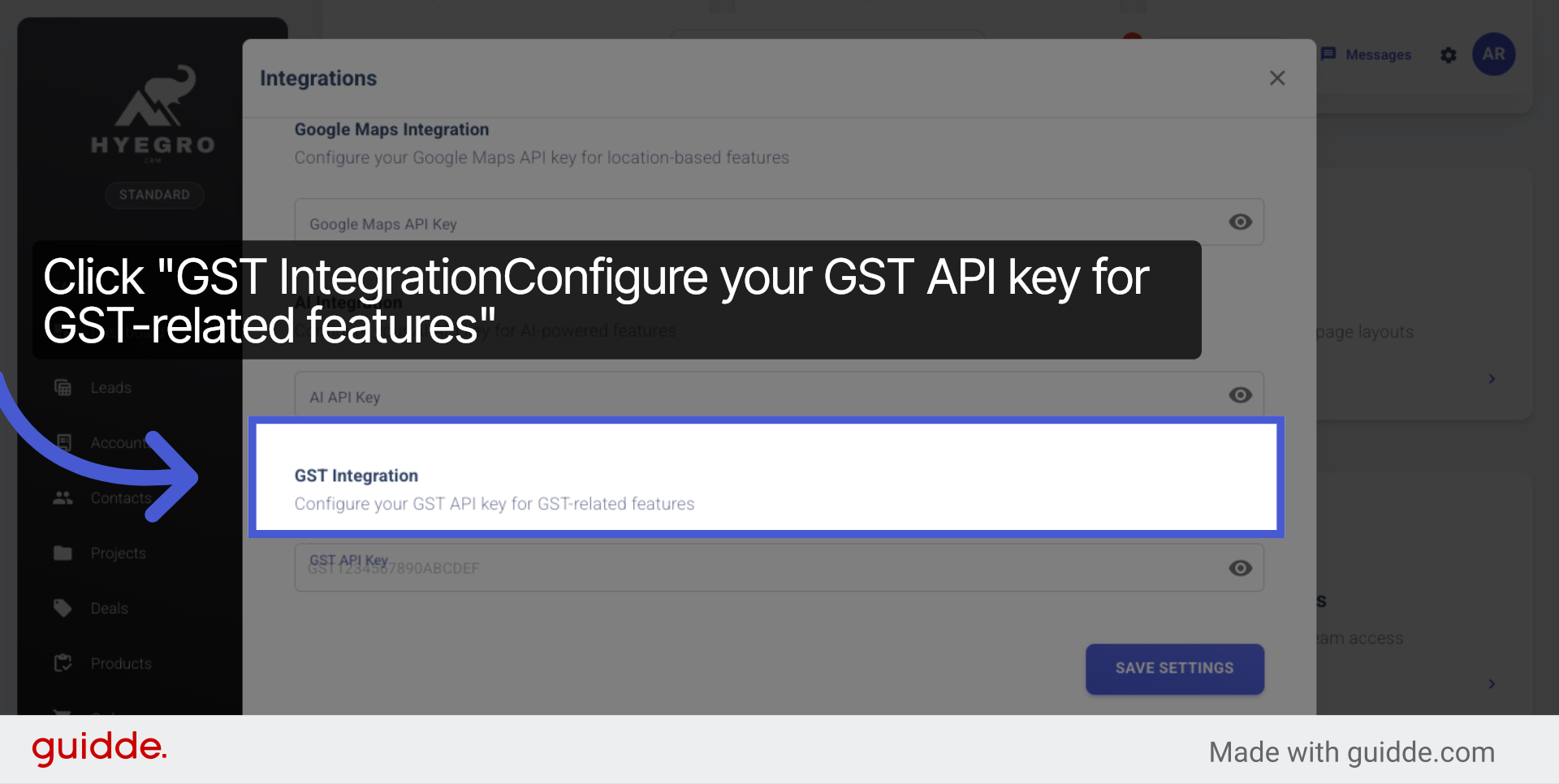Image resolution: width=1559 pixels, height=784 pixels.
Task: Expand the page layouts card chevron
Action: [1491, 378]
